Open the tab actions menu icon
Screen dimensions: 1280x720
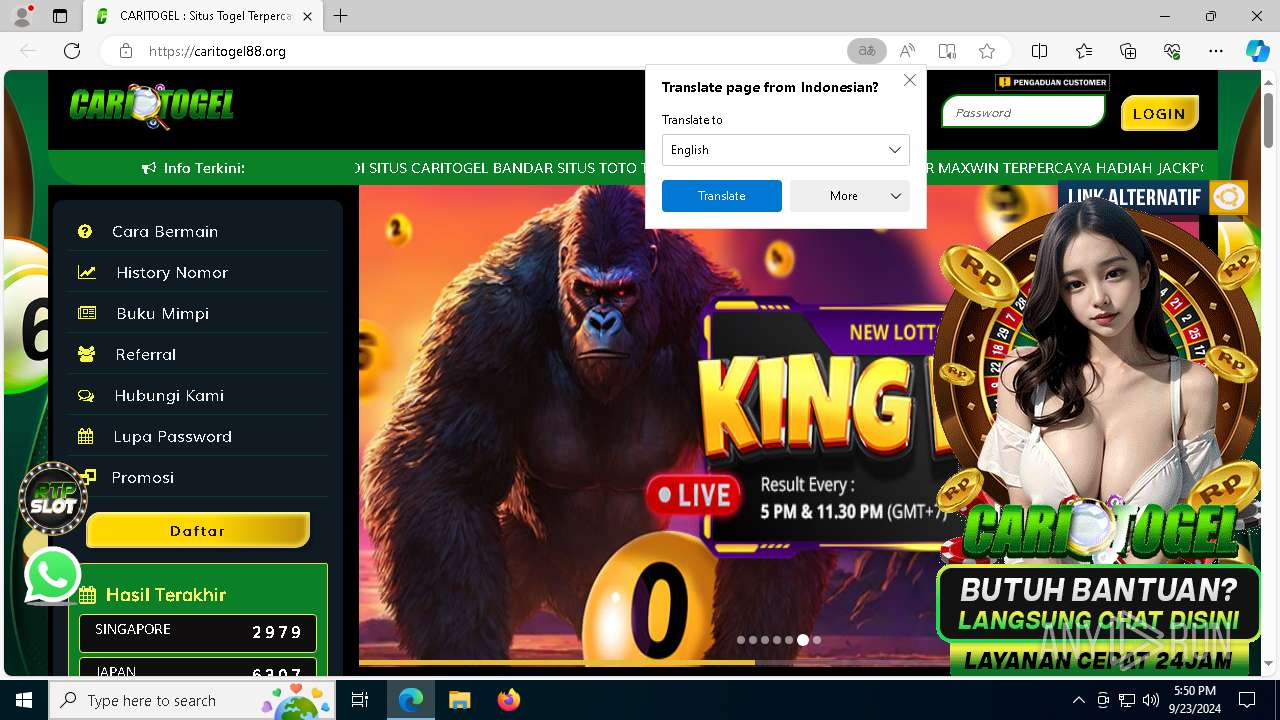pos(60,16)
